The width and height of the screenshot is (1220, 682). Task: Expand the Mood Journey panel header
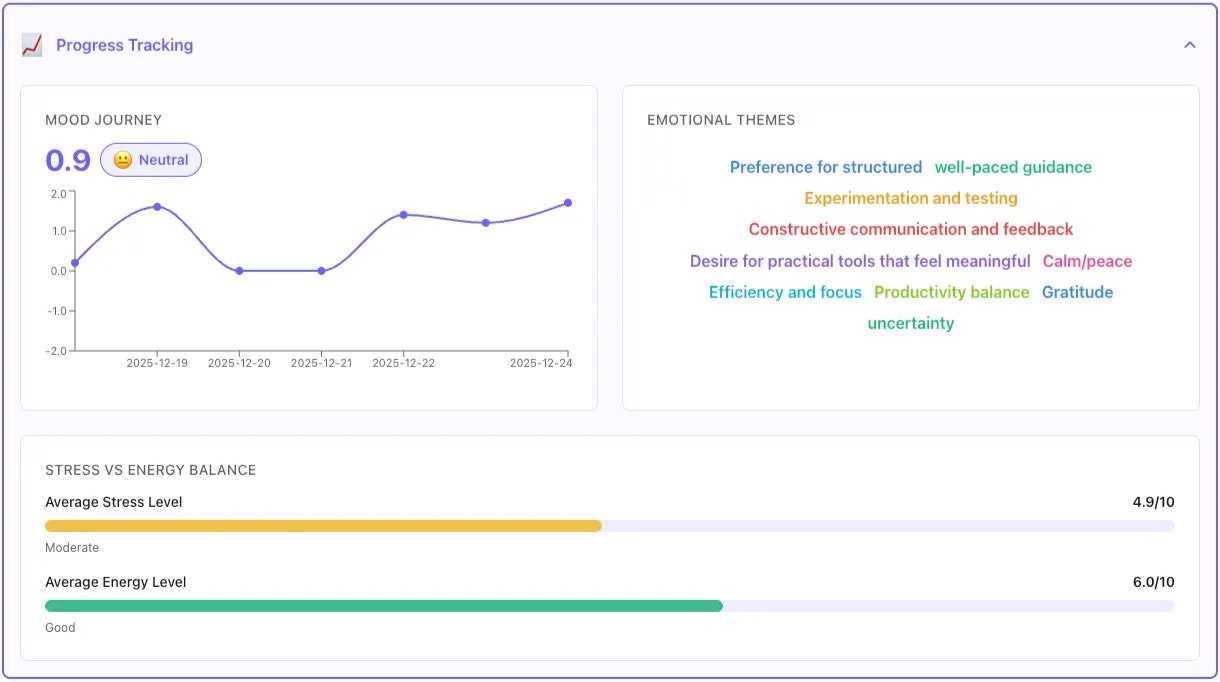(x=103, y=119)
